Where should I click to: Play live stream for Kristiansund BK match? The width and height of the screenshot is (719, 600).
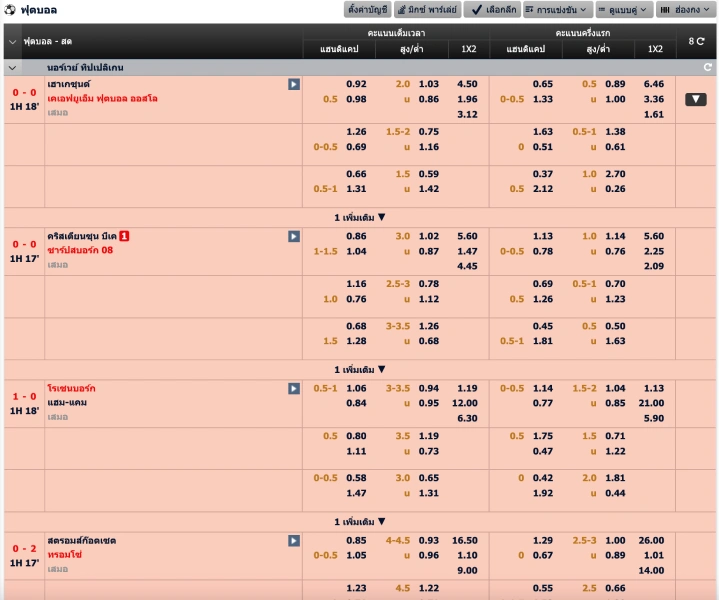293,236
